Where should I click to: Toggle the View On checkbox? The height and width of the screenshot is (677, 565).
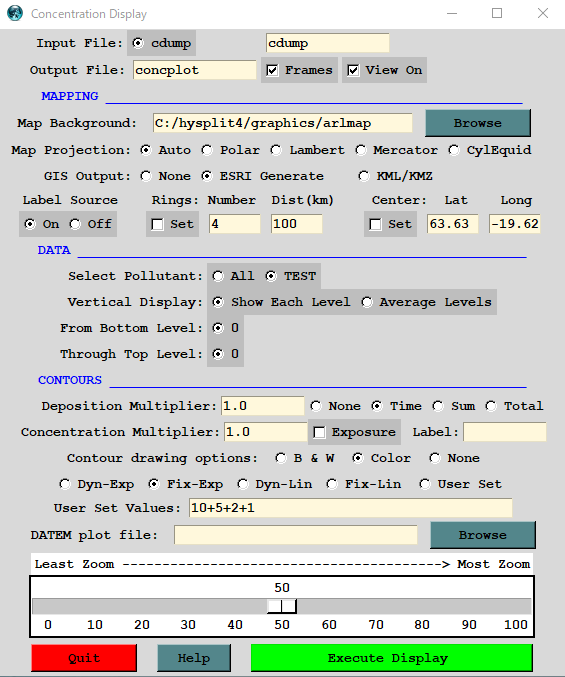[353, 70]
